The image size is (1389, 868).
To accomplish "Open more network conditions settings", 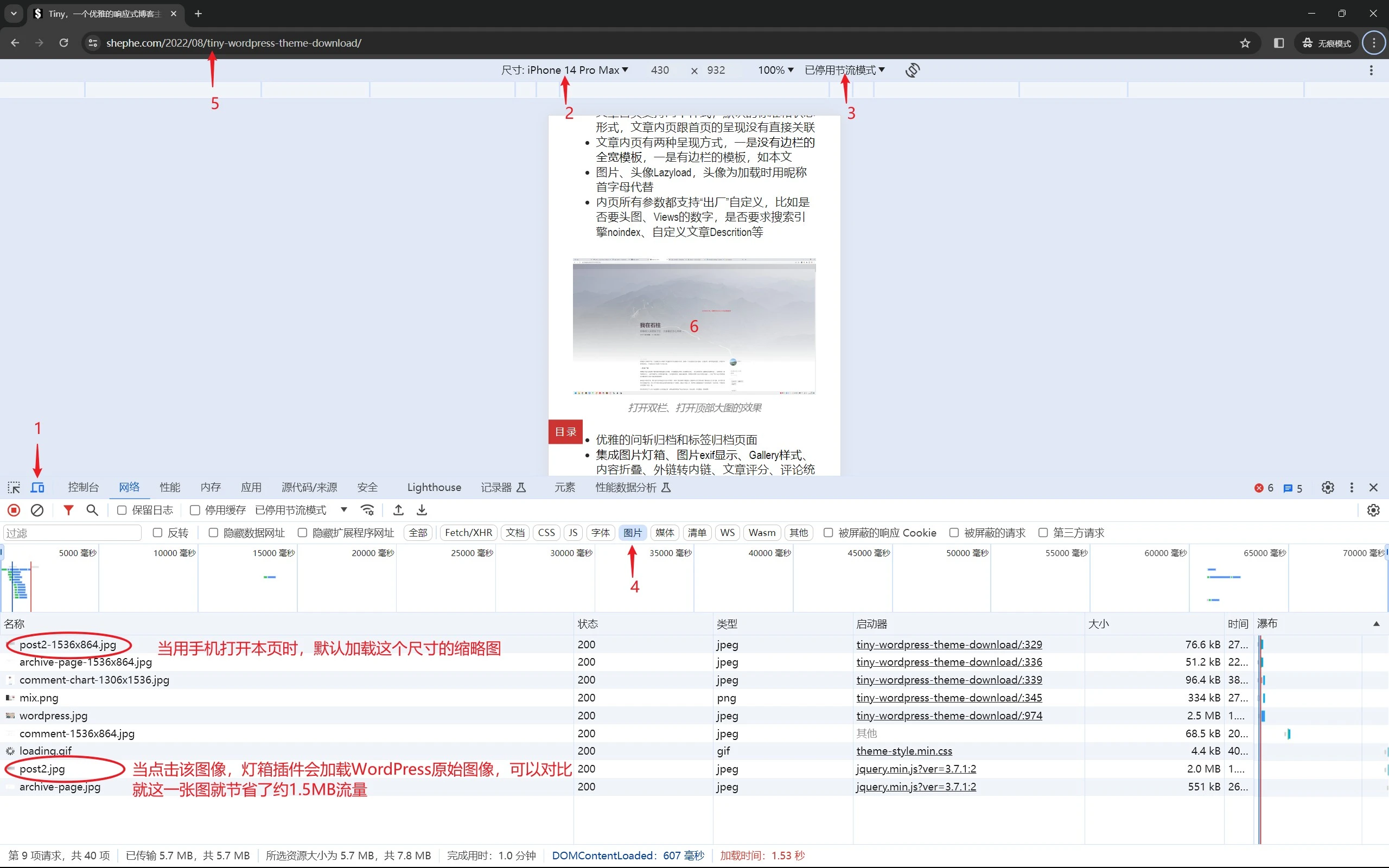I will pyautogui.click(x=367, y=510).
